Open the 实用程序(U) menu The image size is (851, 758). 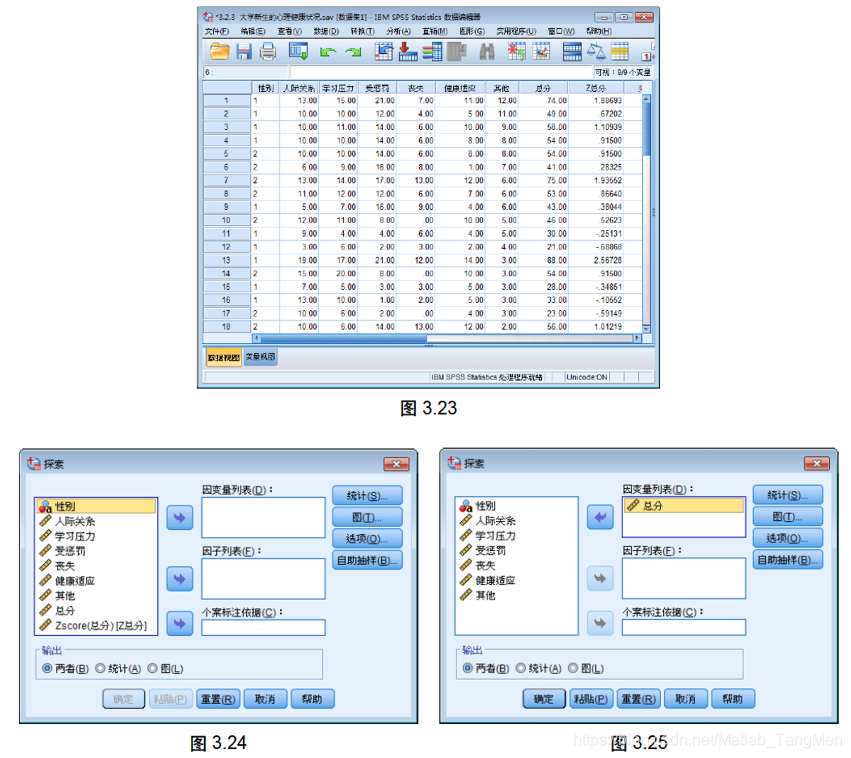pyautogui.click(x=516, y=31)
